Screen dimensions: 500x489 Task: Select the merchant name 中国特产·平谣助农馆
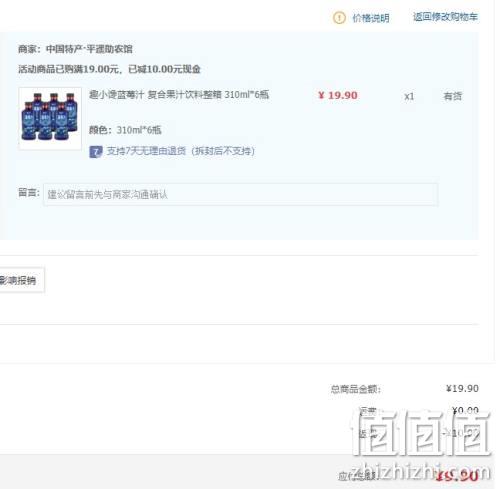(x=89, y=49)
